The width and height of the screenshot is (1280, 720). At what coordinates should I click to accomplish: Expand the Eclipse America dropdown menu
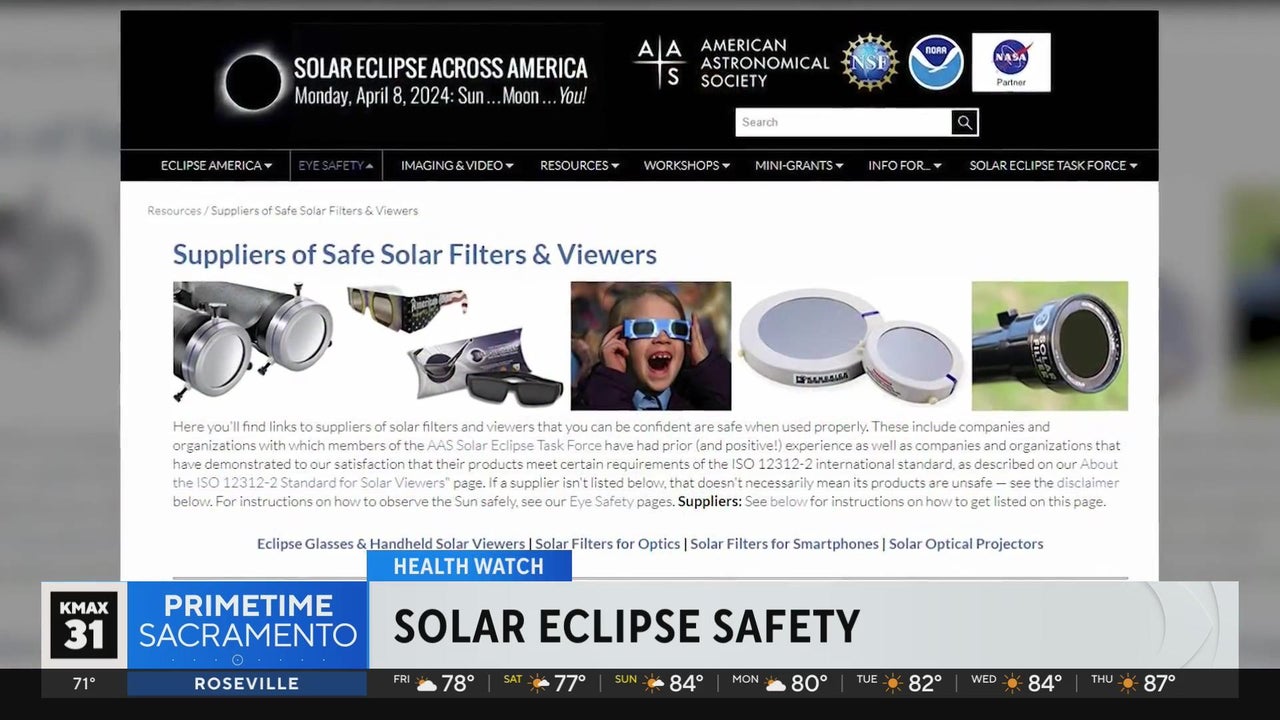tap(216, 166)
